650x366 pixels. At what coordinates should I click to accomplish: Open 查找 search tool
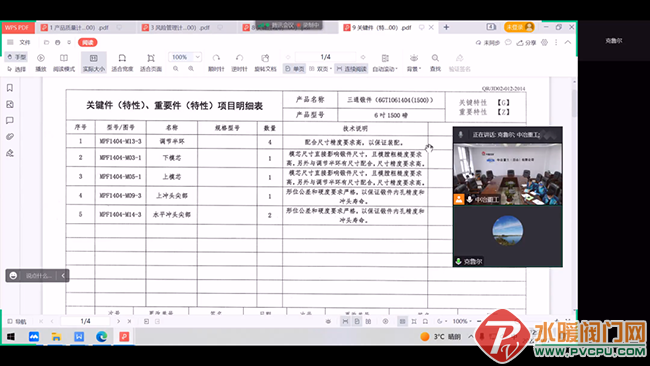point(435,62)
